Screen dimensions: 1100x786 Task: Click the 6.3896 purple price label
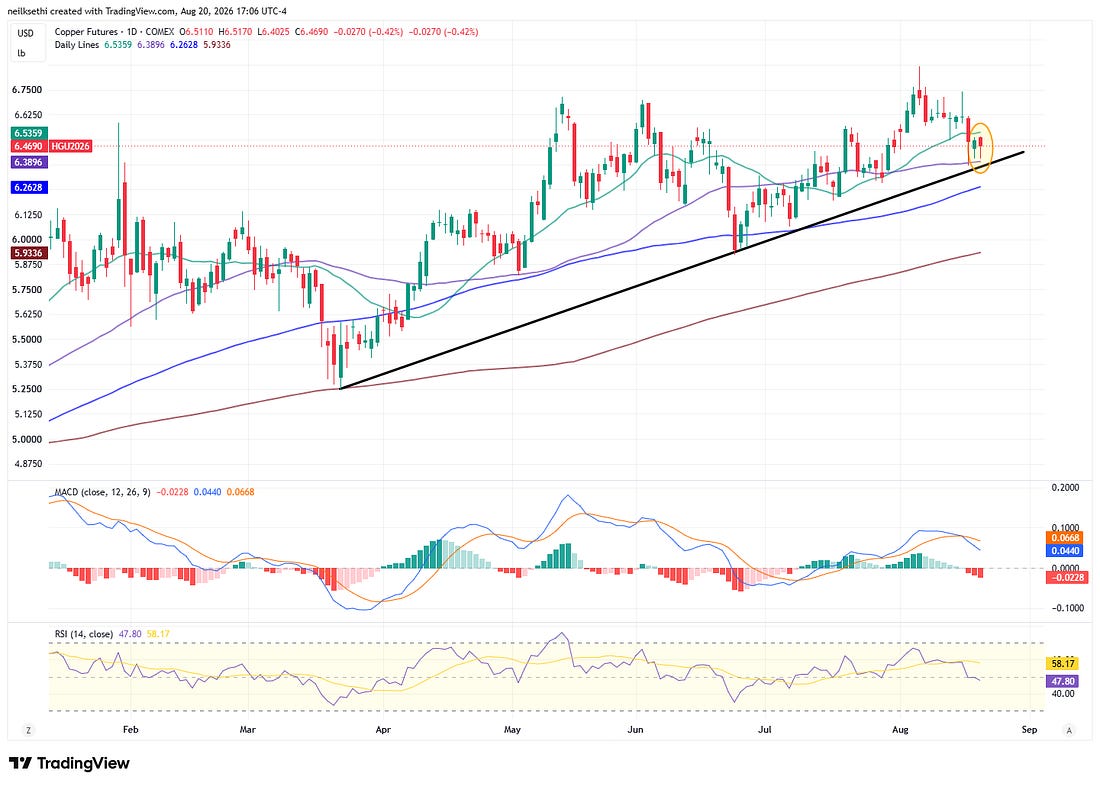pyautogui.click(x=28, y=162)
